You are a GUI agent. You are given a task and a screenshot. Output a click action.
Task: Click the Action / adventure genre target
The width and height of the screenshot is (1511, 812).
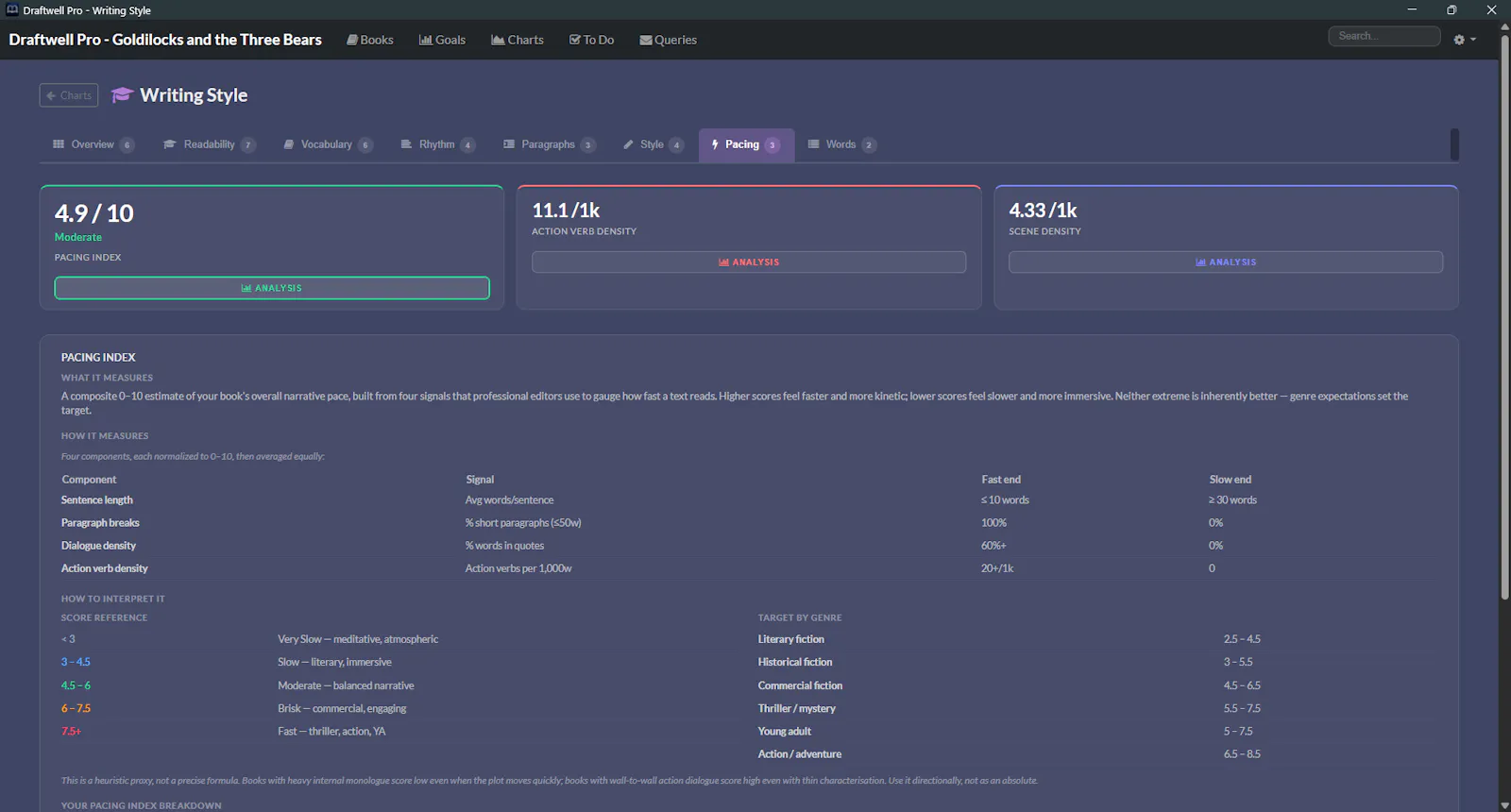[x=799, y=753]
